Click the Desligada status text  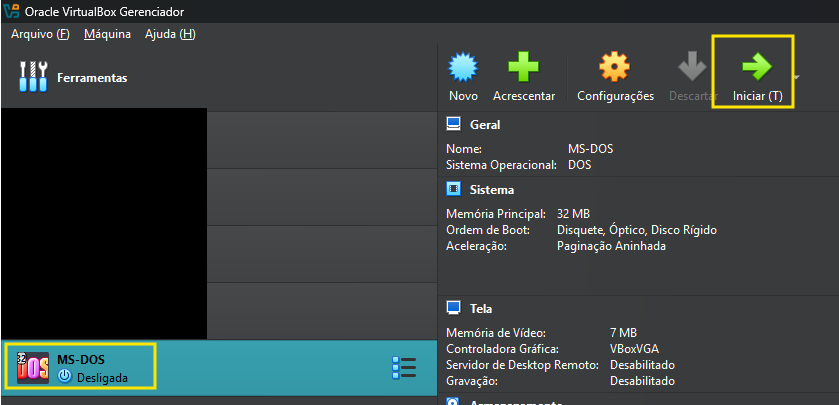click(102, 378)
